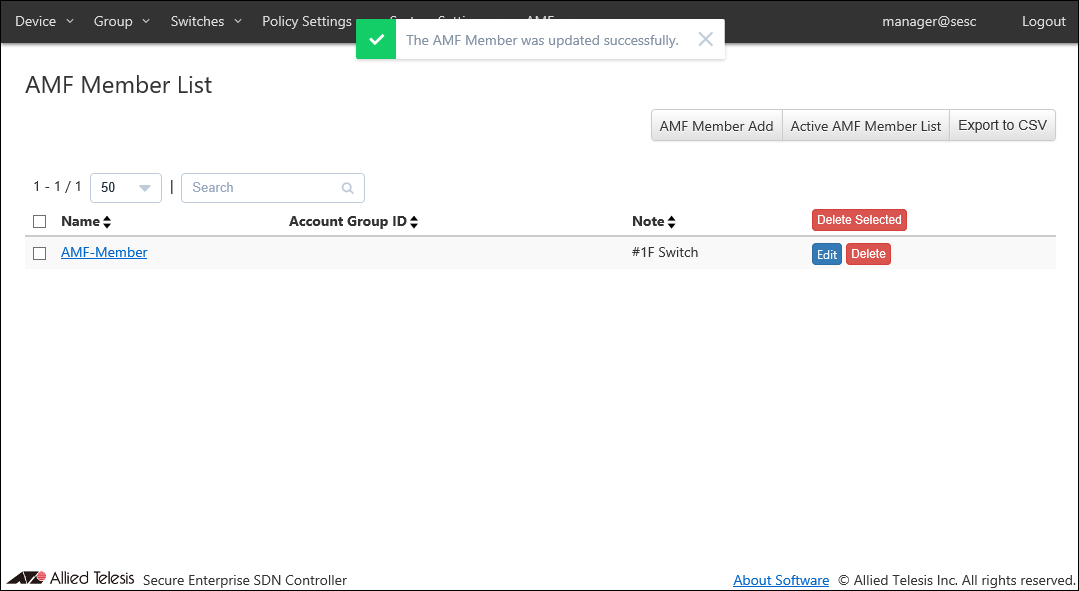Click the 1 - 1 / 1 record count text

tap(58, 186)
